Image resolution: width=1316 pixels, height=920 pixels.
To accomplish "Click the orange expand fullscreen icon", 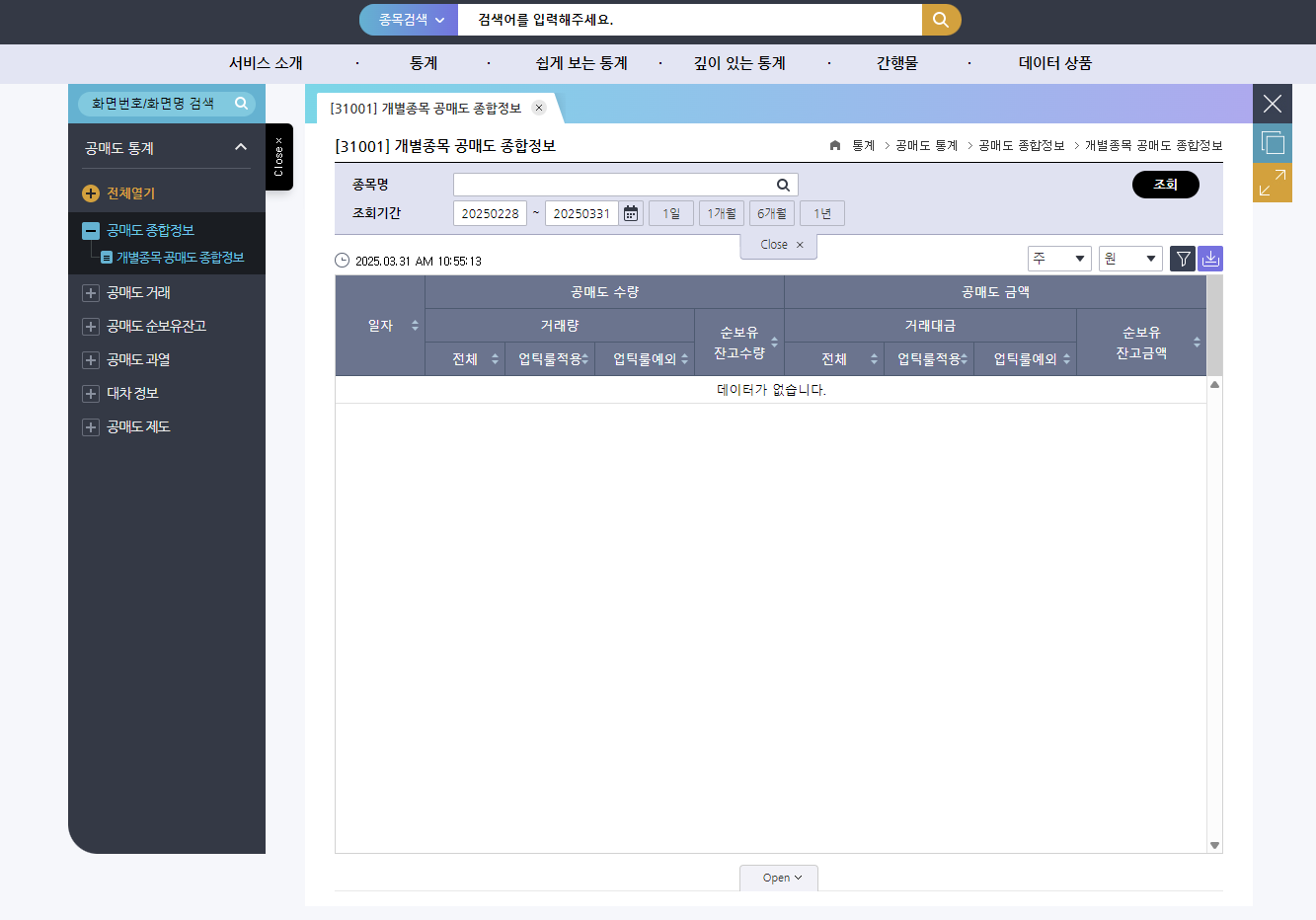I will click(1273, 183).
